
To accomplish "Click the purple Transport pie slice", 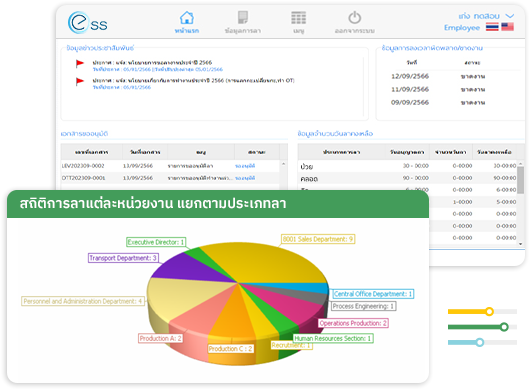I will [x=190, y=268].
